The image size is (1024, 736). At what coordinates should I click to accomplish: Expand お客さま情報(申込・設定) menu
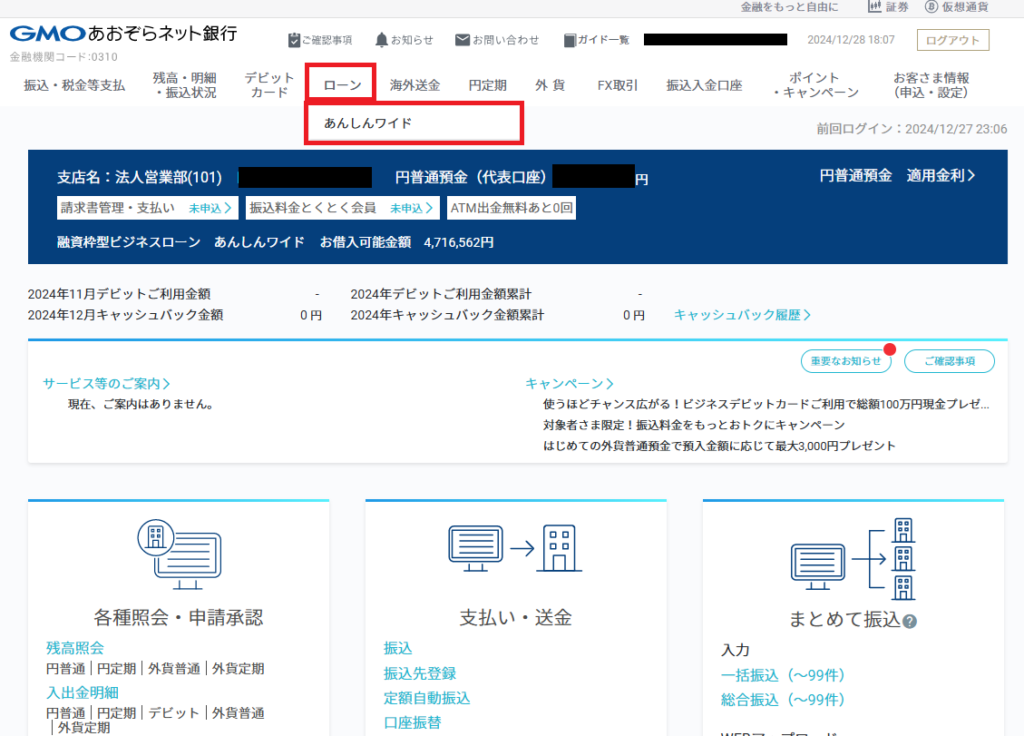pos(930,85)
